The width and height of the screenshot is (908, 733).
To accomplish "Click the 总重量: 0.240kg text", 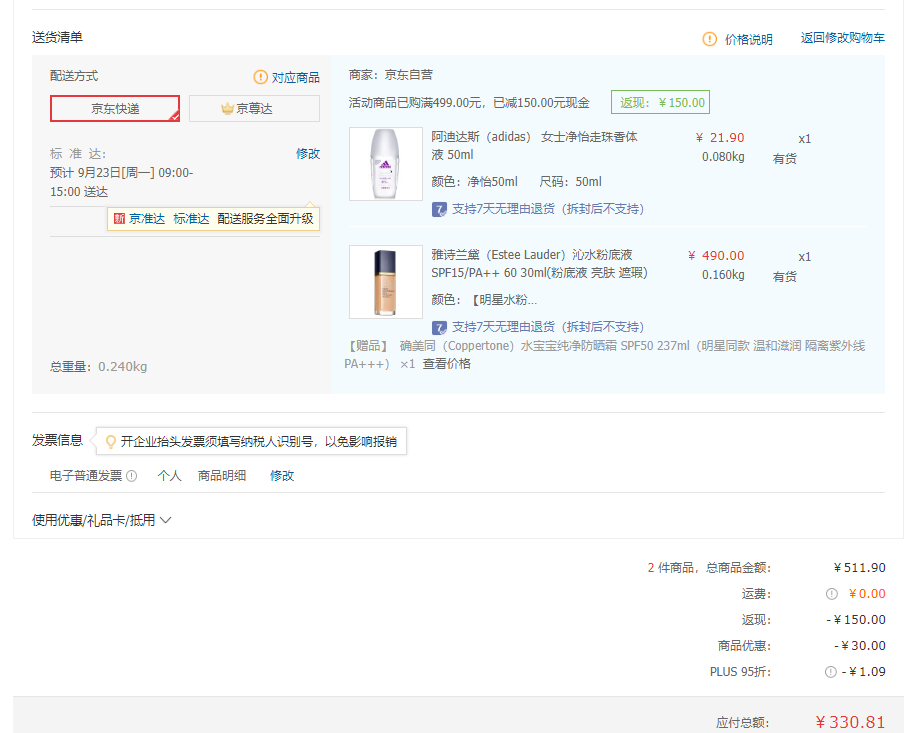I will click(98, 366).
